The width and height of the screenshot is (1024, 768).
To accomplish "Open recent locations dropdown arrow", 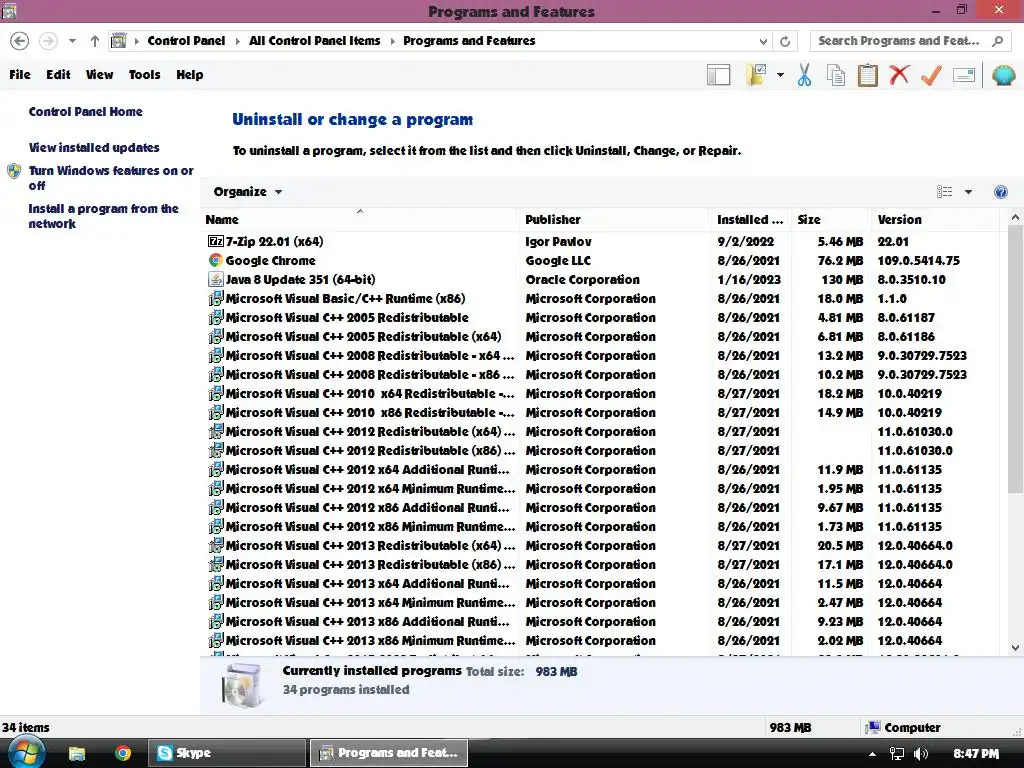I will click(x=72, y=41).
